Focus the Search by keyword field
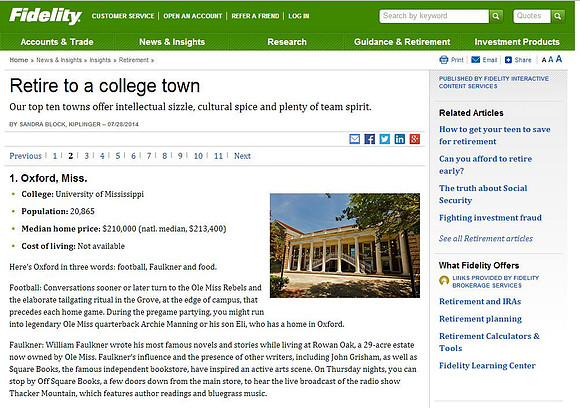The height and width of the screenshot is (408, 580). point(434,16)
